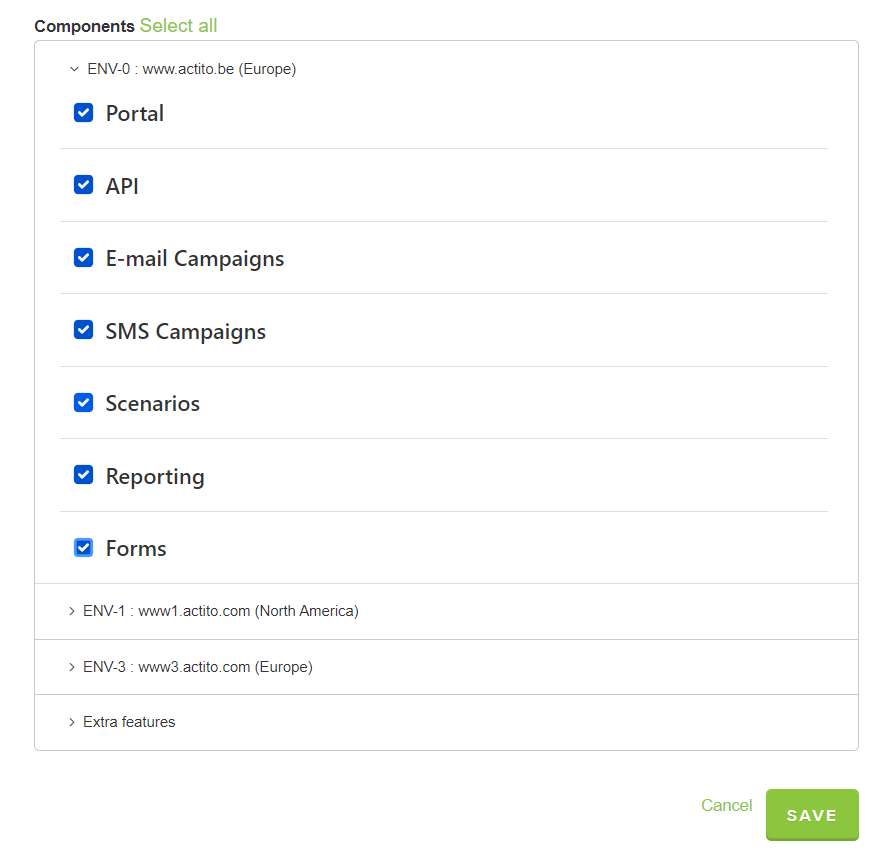The height and width of the screenshot is (851, 895).
Task: Uncheck E-mail Campaigns
Action: point(83,257)
